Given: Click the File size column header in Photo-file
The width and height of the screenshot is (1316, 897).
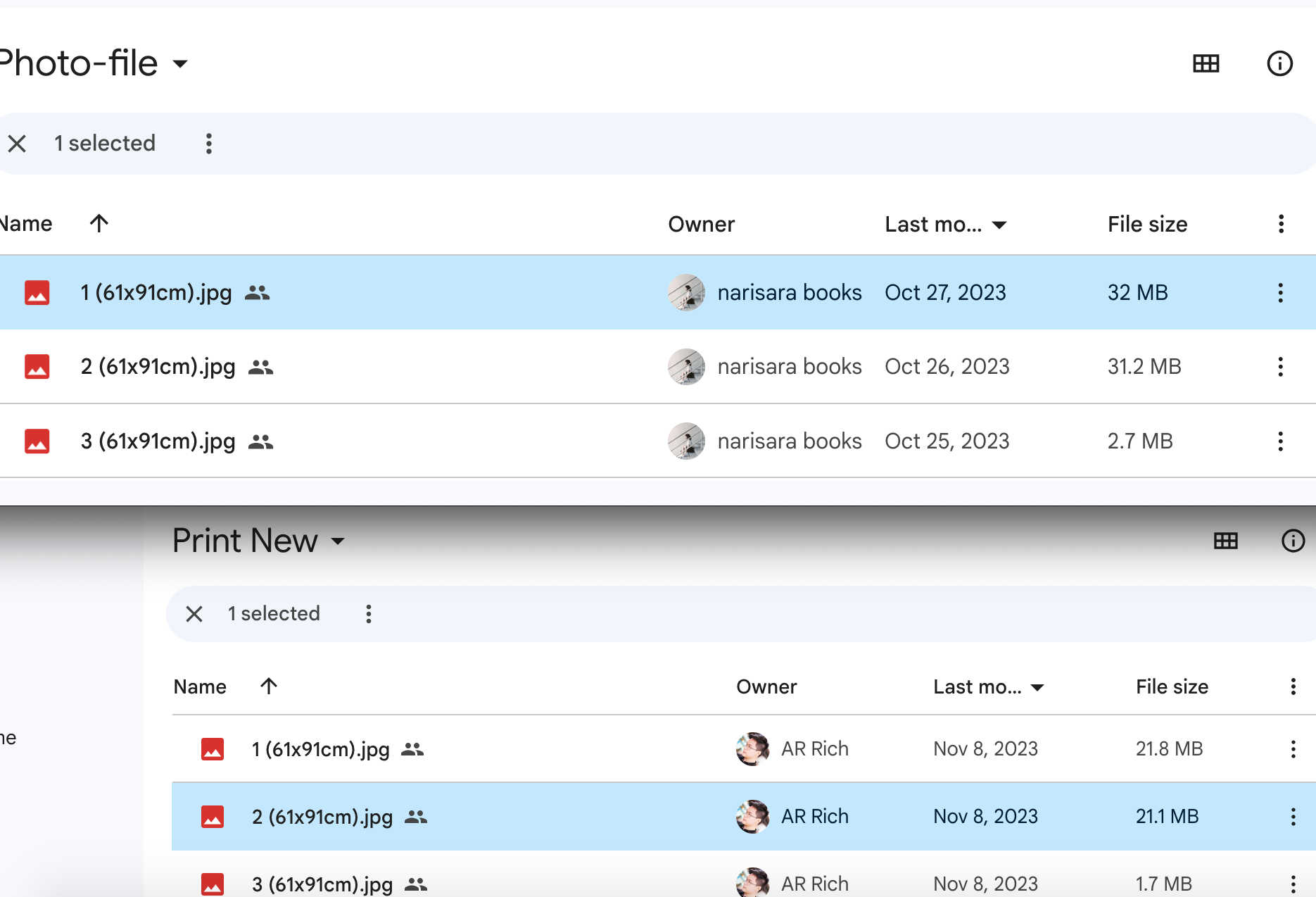Looking at the screenshot, I should pos(1147,225).
